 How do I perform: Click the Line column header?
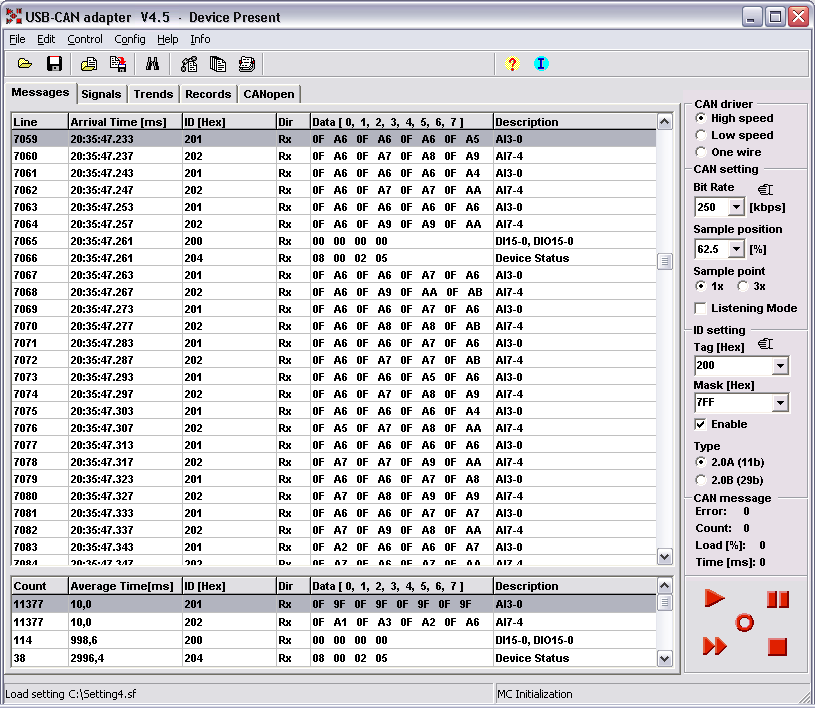(x=40, y=122)
